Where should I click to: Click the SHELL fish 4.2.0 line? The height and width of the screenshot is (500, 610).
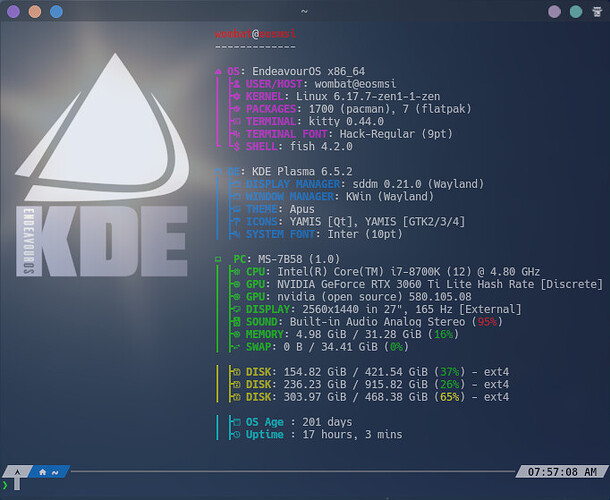[x=300, y=148]
